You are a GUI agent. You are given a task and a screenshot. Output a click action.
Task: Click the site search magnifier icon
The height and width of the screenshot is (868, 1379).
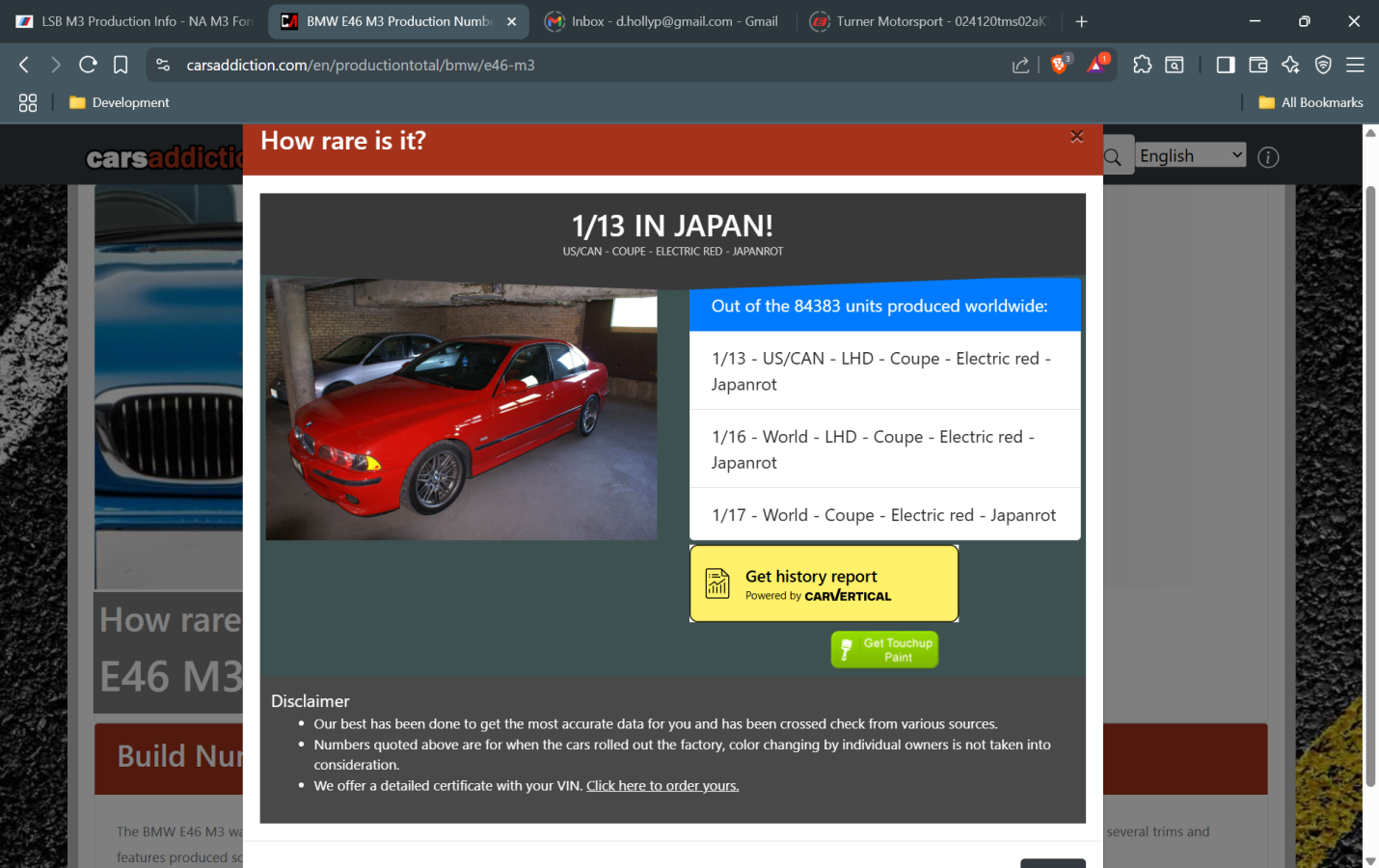1113,157
